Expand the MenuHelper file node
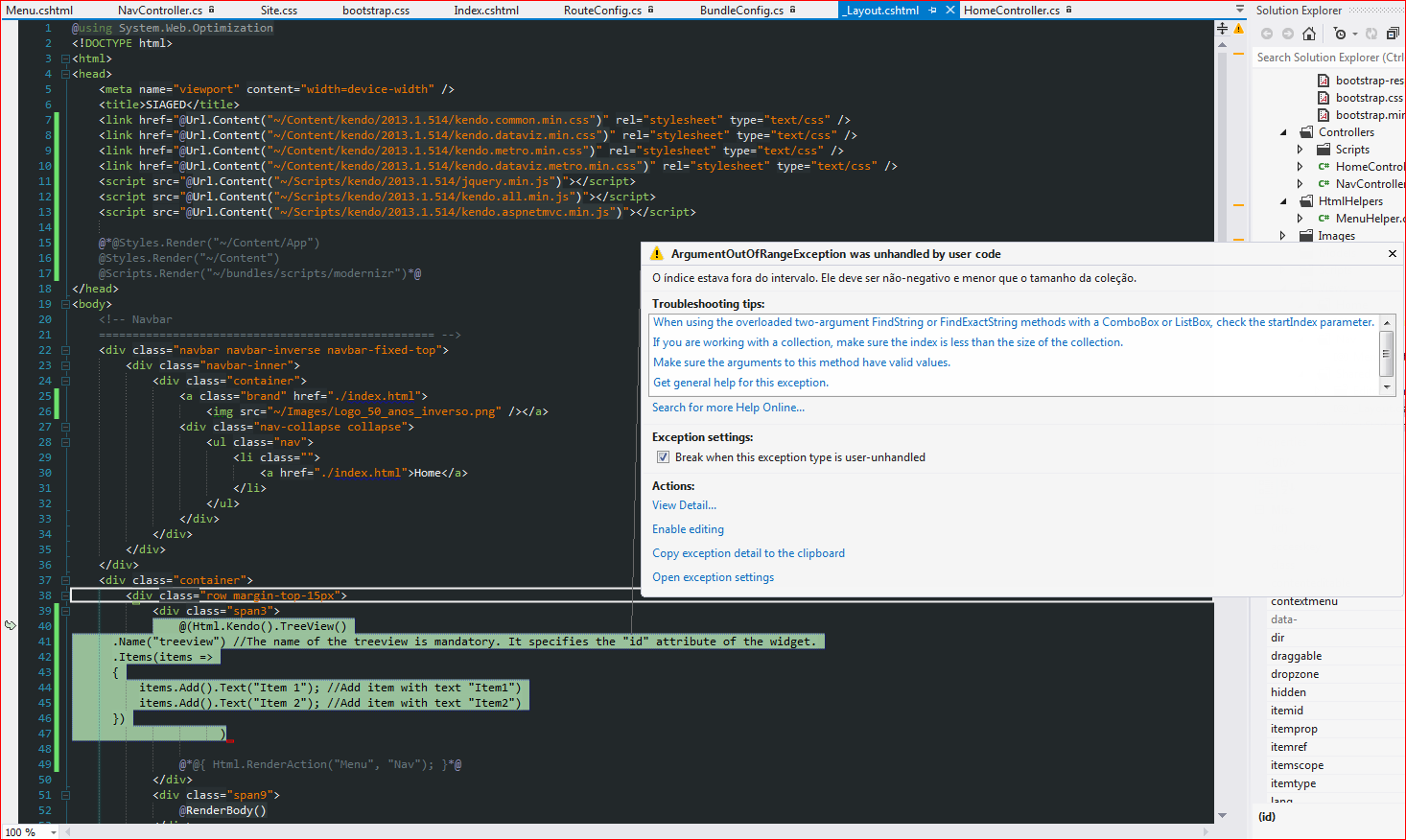Image resolution: width=1406 pixels, height=840 pixels. click(x=1301, y=219)
